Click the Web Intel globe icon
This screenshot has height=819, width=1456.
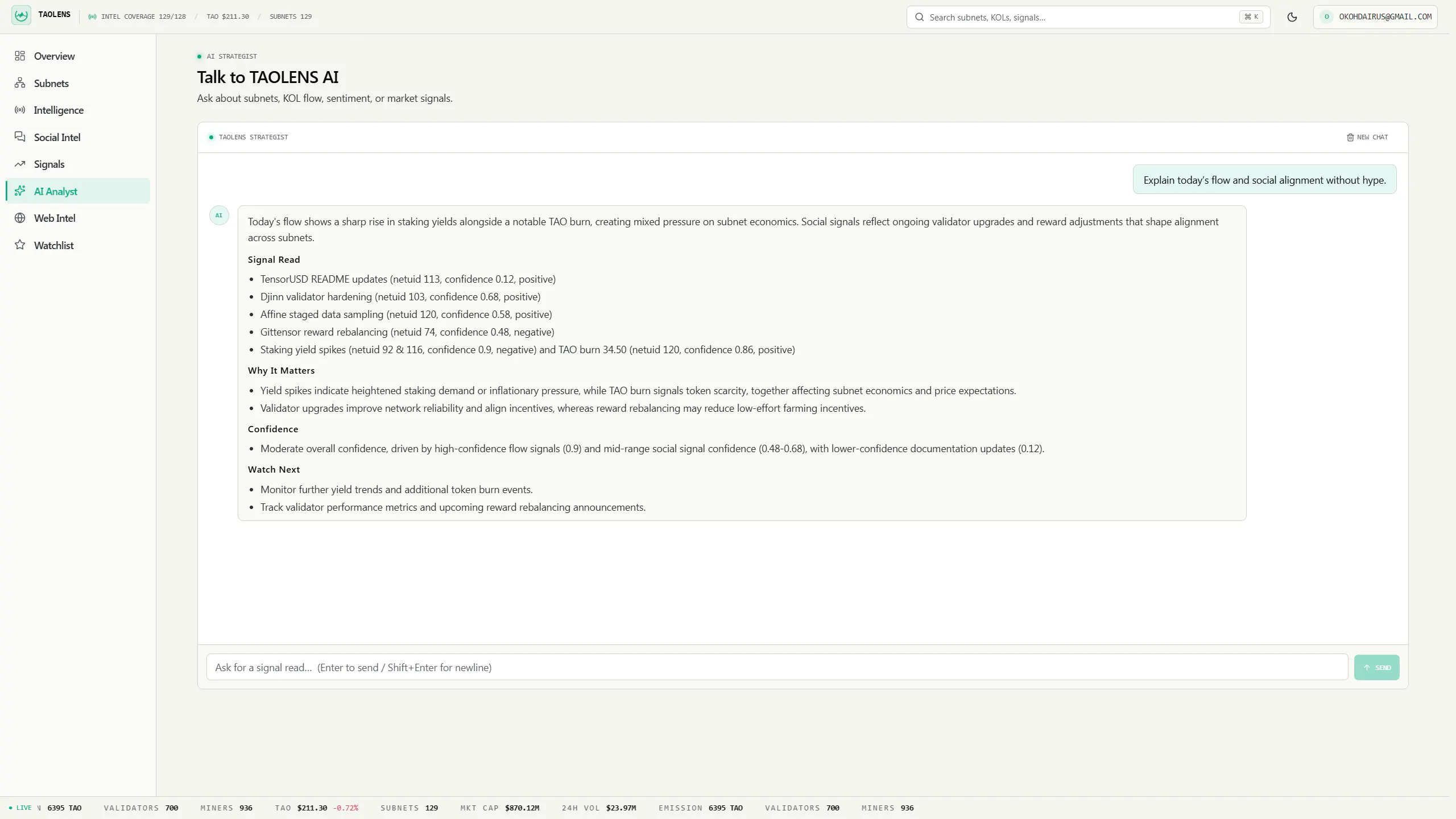[x=20, y=218]
